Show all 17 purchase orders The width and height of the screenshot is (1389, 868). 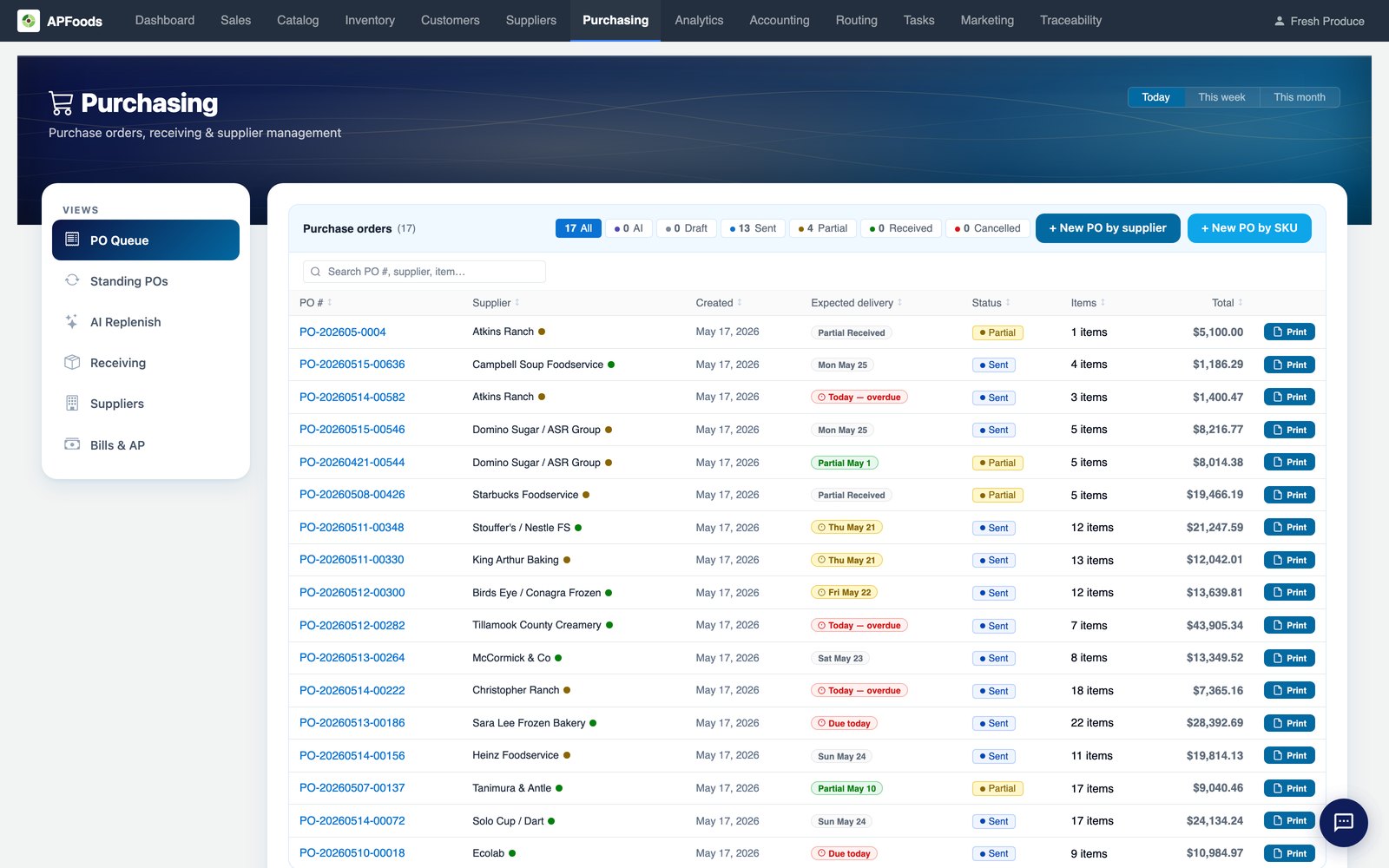(x=578, y=228)
